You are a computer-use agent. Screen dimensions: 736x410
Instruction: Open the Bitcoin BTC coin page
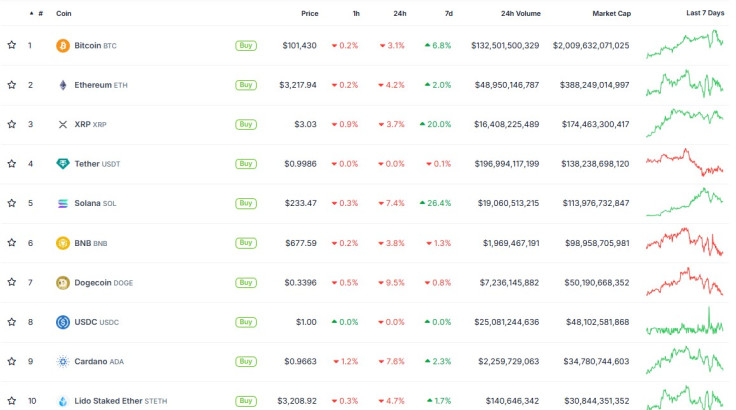pos(95,46)
